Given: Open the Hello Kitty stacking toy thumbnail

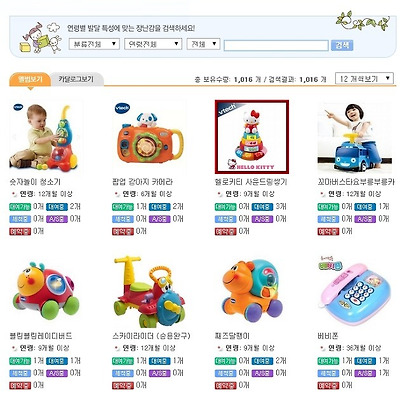Looking at the screenshot, I should tap(252, 137).
